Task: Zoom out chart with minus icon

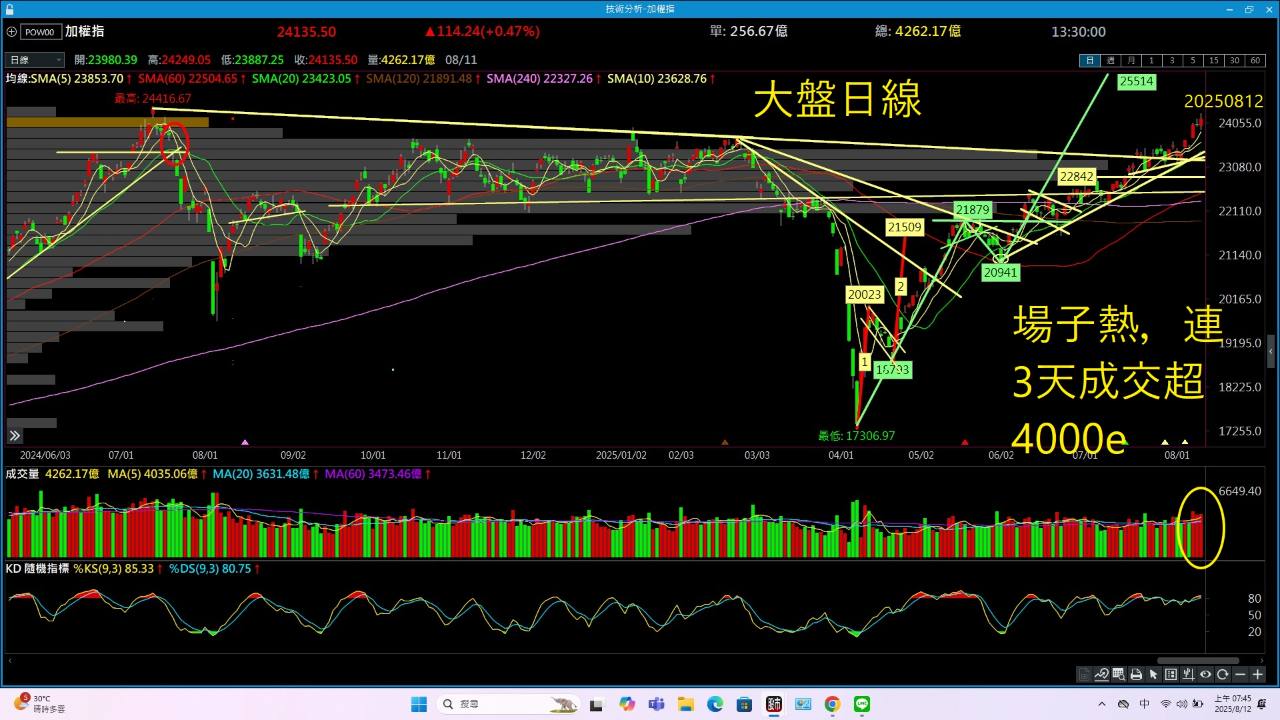Action: coord(1240,675)
